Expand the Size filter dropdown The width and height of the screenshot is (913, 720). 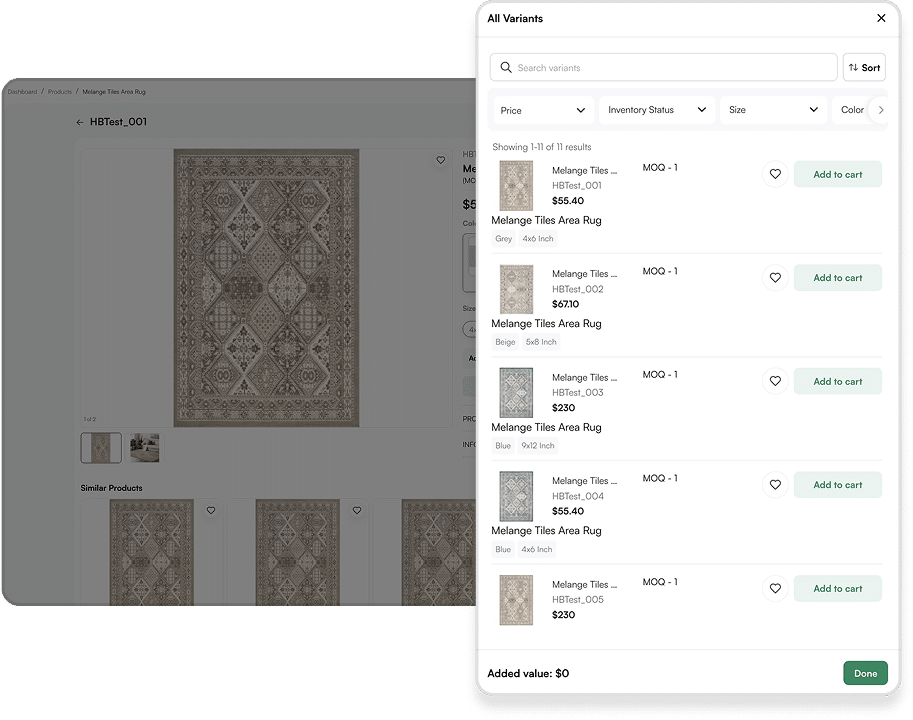773,110
